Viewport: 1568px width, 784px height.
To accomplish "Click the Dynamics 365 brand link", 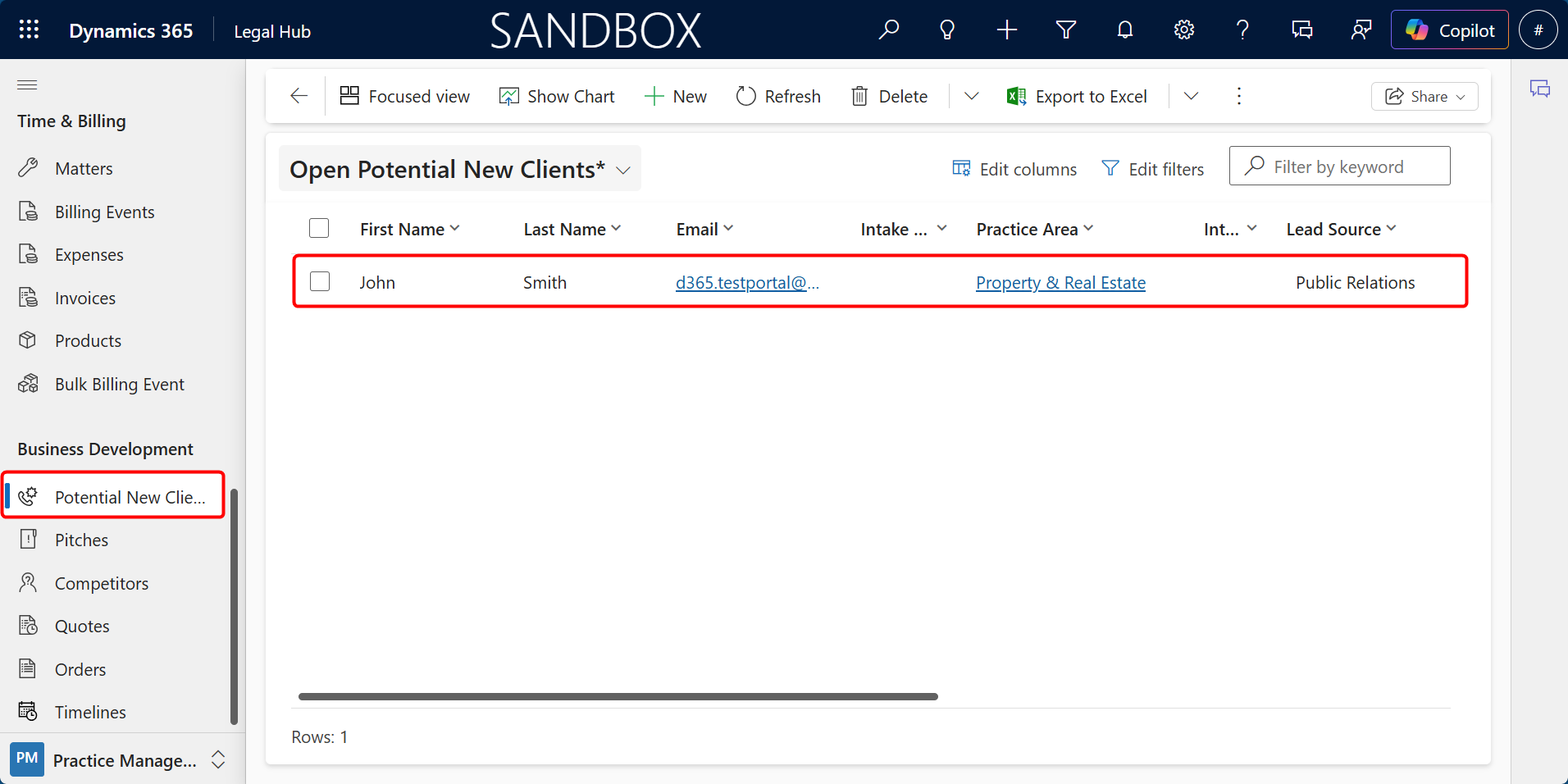I will [131, 30].
